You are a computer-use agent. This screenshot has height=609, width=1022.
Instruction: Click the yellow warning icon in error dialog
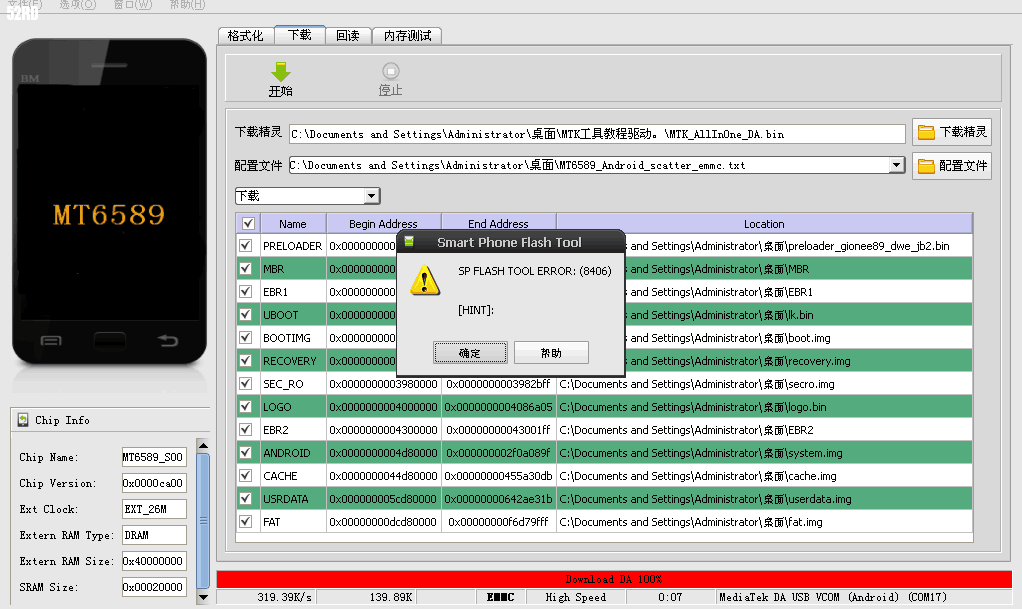425,280
